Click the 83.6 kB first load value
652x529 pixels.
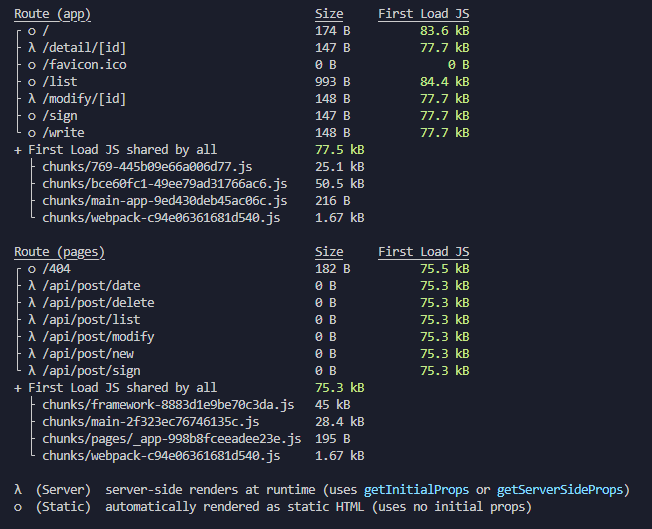[445, 31]
